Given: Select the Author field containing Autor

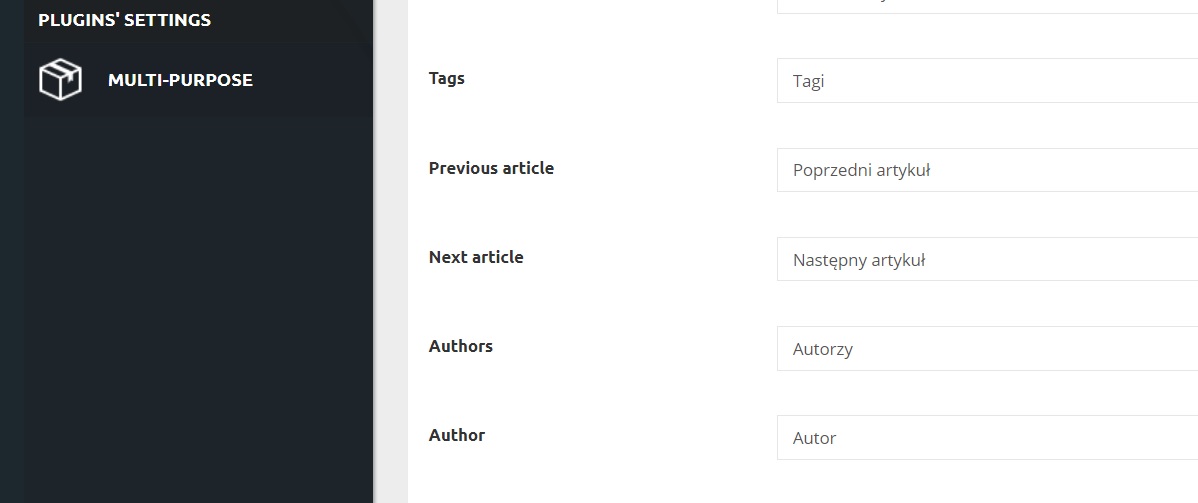Looking at the screenshot, I should click(987, 437).
